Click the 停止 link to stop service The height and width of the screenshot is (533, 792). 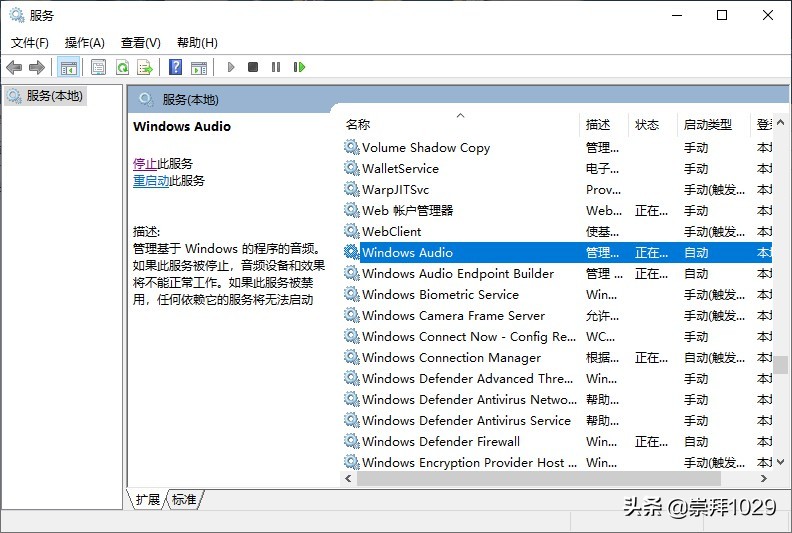pyautogui.click(x=145, y=163)
